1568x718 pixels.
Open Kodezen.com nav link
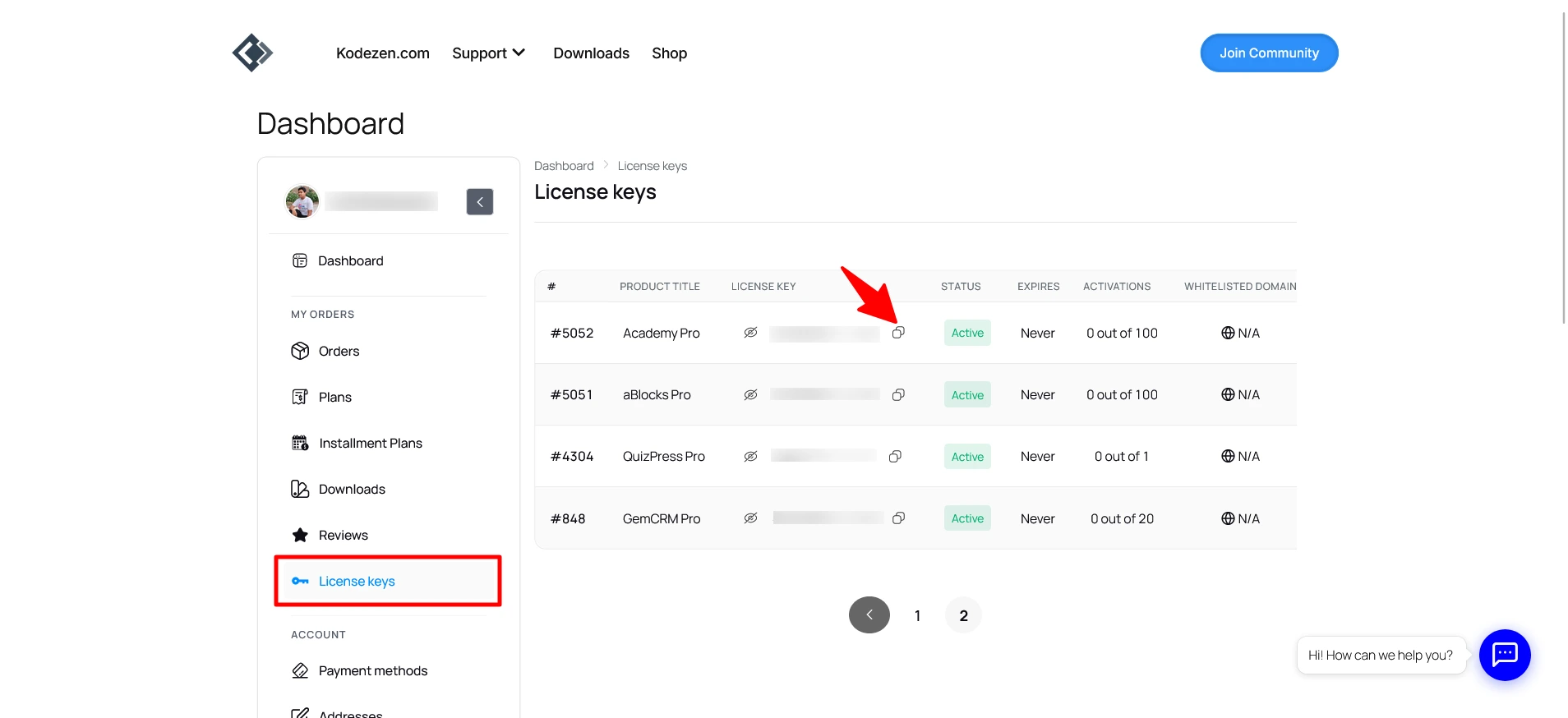(383, 53)
